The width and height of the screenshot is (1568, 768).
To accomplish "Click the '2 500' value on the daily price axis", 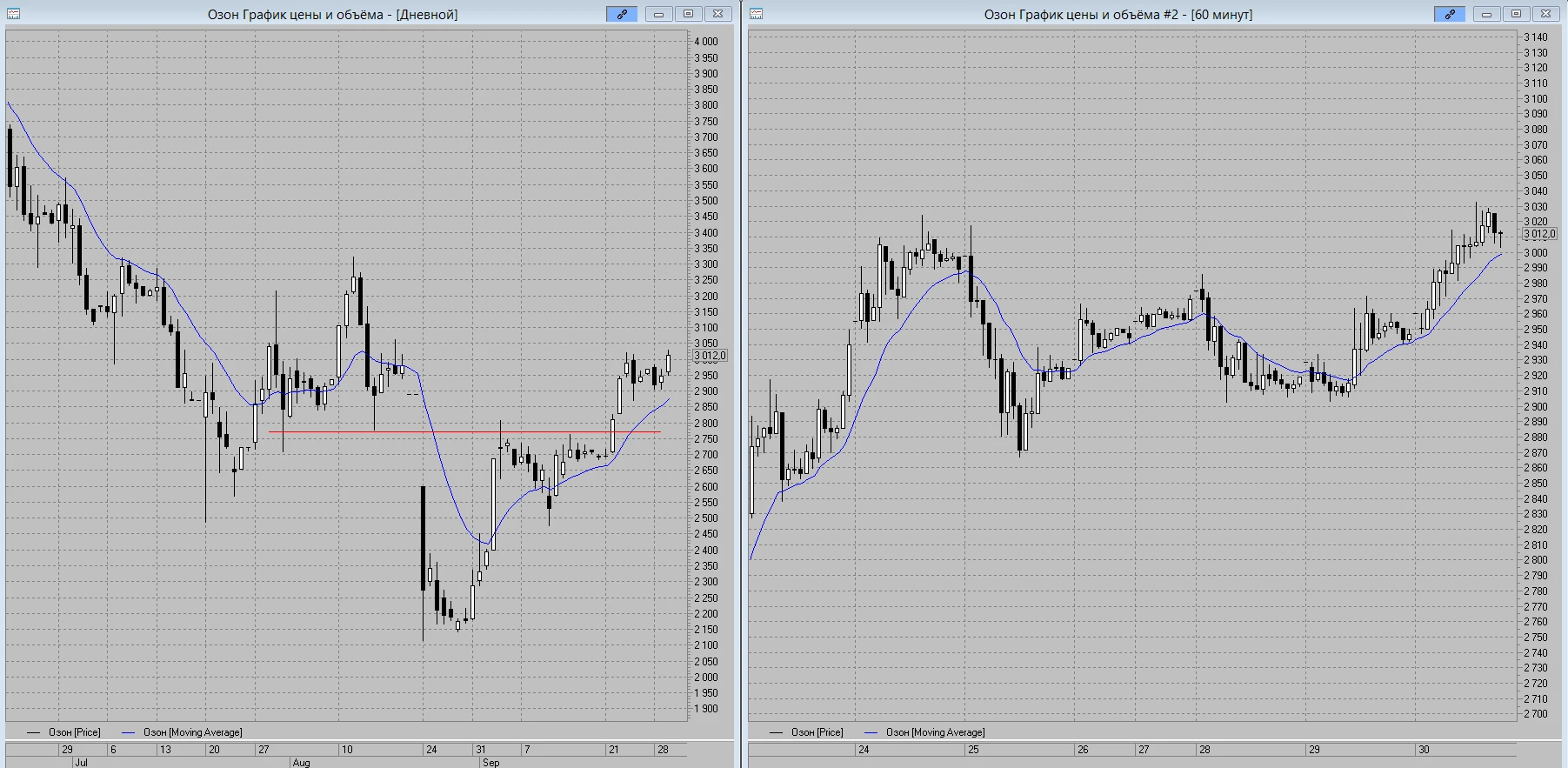I will point(706,518).
